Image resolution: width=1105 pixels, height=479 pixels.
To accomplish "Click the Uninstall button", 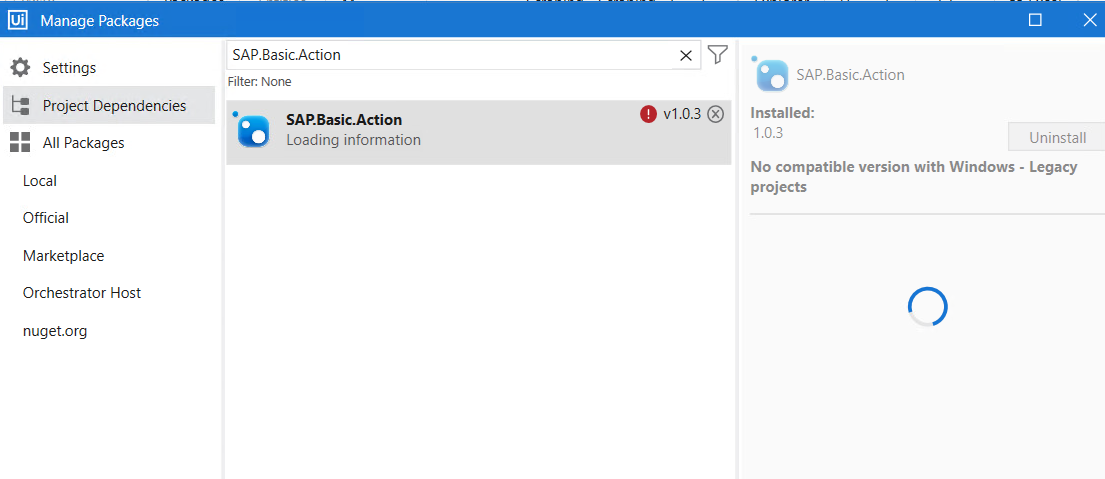I will click(1057, 137).
